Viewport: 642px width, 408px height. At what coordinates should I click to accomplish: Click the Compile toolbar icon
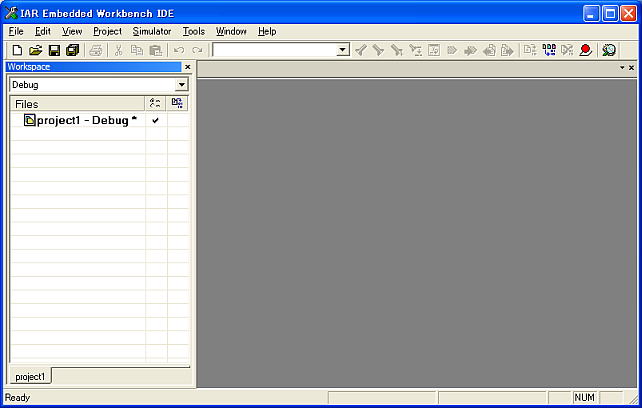530,50
